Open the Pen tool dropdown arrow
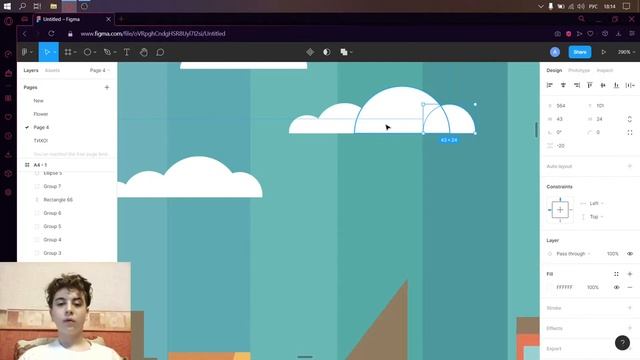Image resolution: width=640 pixels, height=360 pixels. pos(115,52)
